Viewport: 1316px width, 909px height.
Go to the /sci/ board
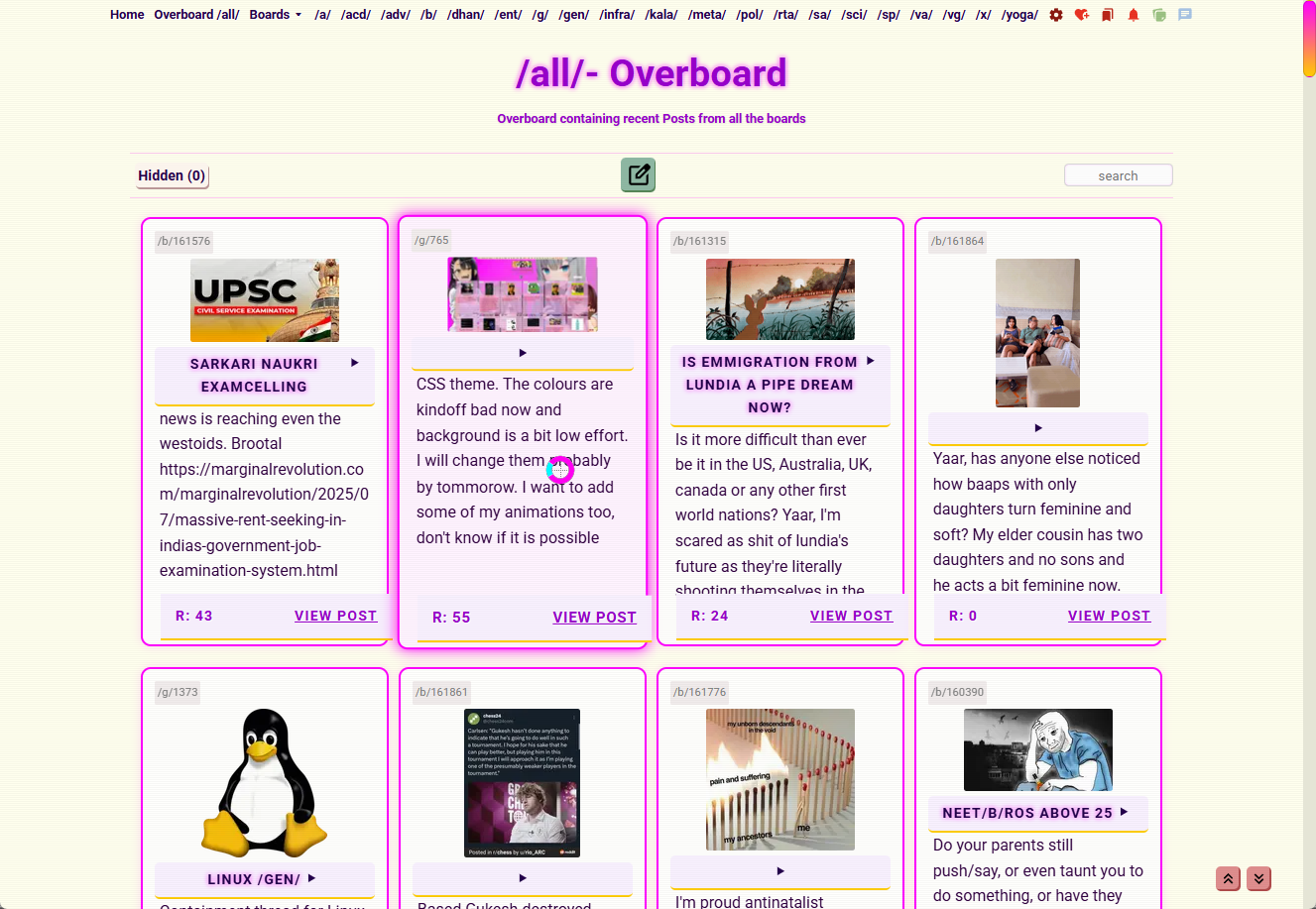(x=854, y=15)
